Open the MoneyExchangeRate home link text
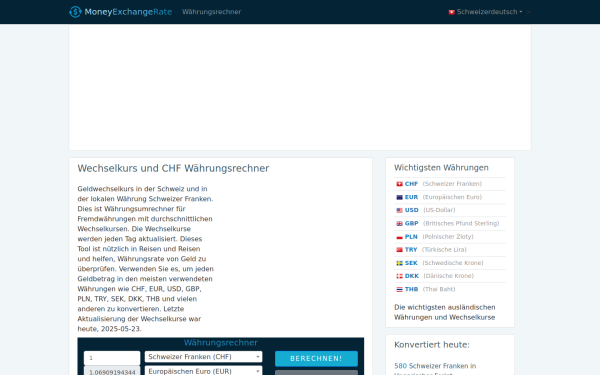This screenshot has width=600, height=375. tap(128, 12)
